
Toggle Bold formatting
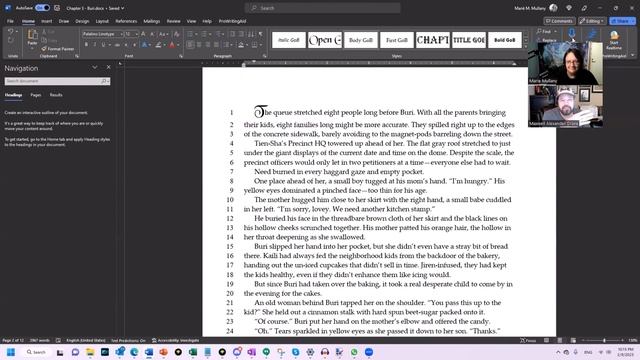pyautogui.click(x=86, y=45)
